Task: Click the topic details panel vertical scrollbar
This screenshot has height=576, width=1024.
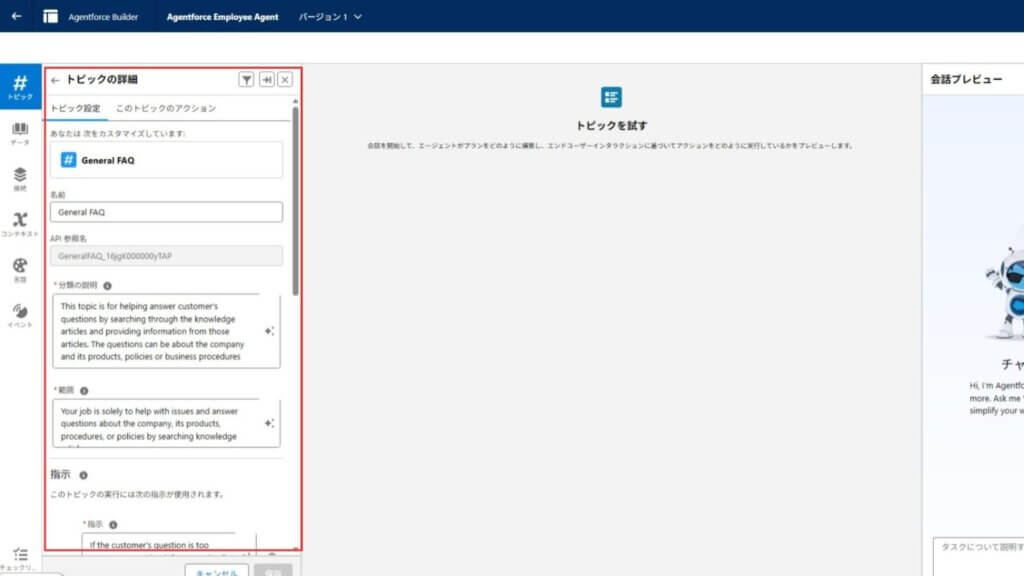Action: 295,200
